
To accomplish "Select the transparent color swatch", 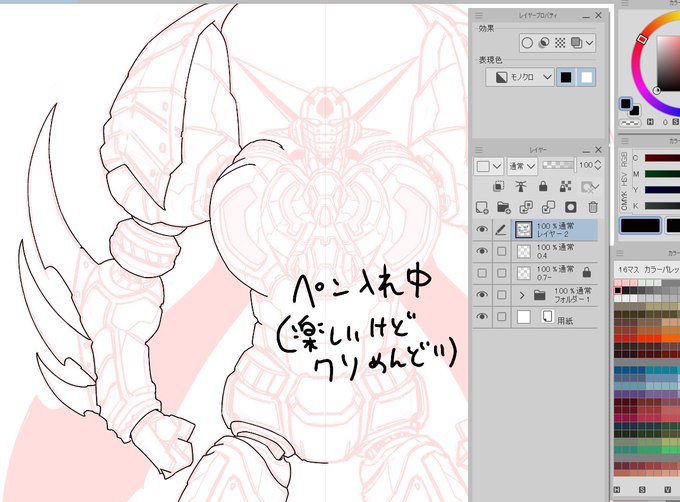I will pos(630,123).
